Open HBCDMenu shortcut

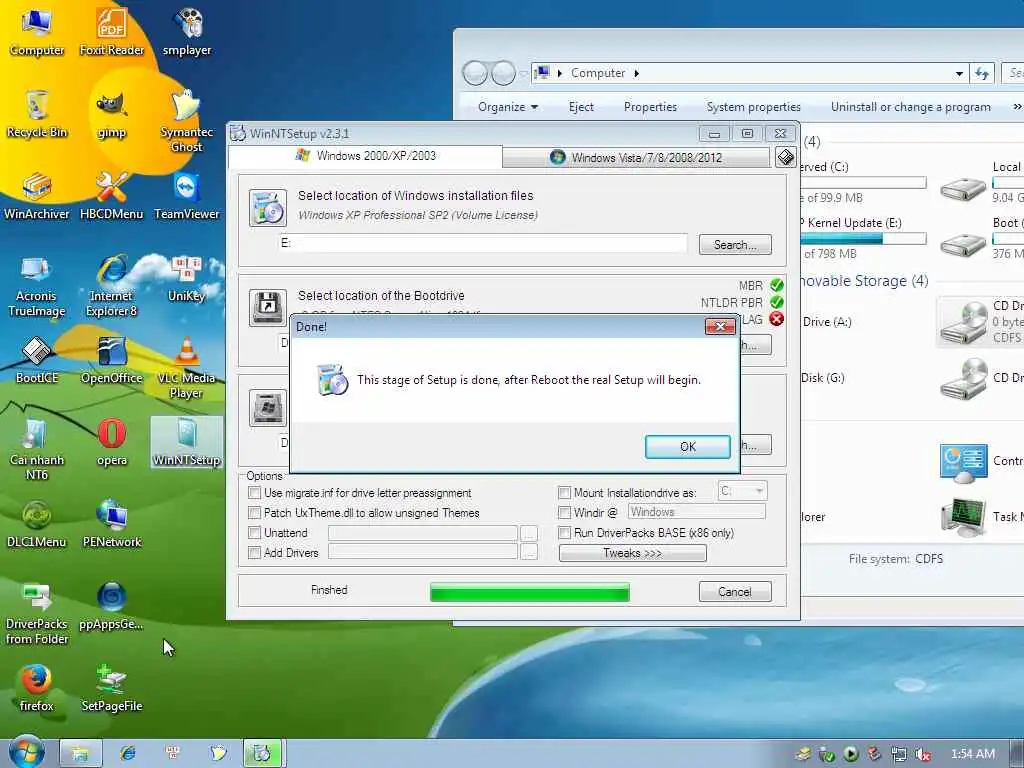point(112,195)
